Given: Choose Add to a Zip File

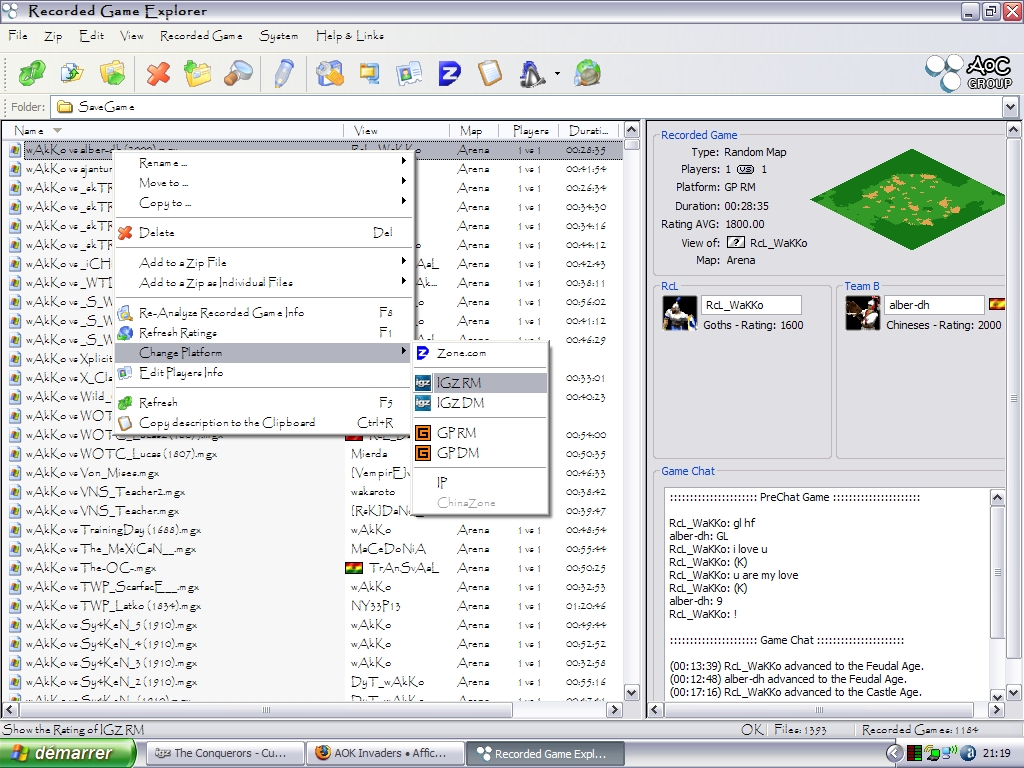Looking at the screenshot, I should point(264,263).
